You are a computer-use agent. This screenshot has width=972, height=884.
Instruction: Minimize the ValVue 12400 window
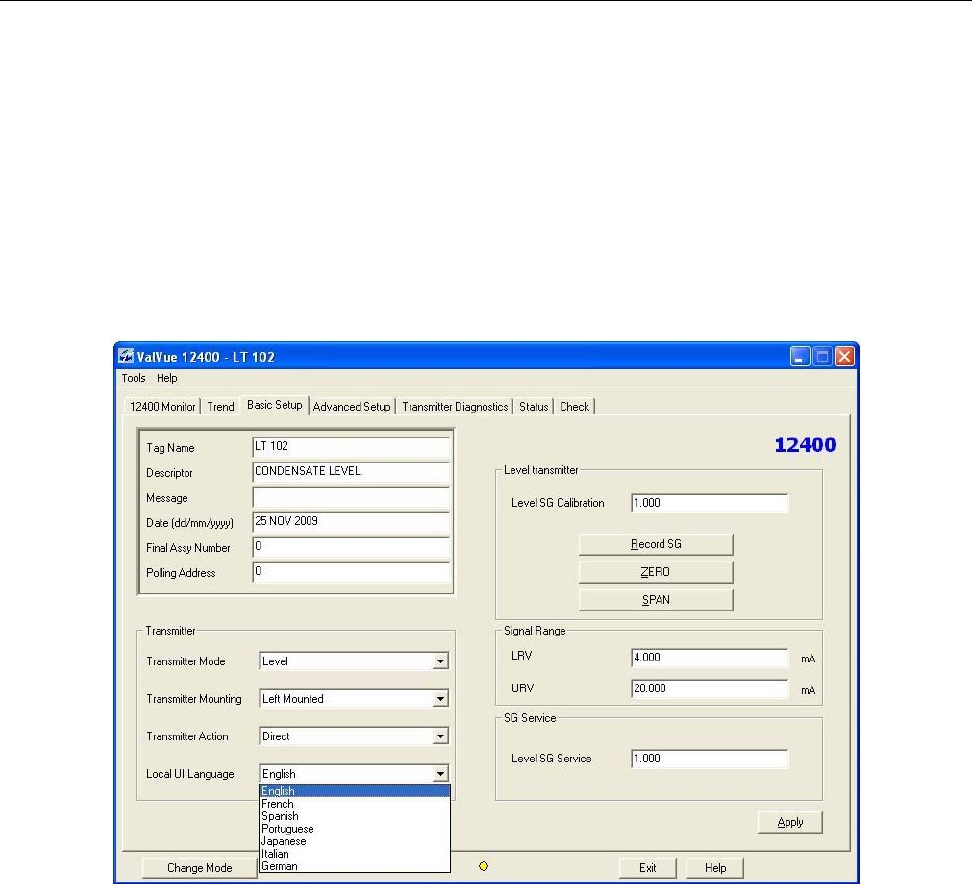point(800,356)
